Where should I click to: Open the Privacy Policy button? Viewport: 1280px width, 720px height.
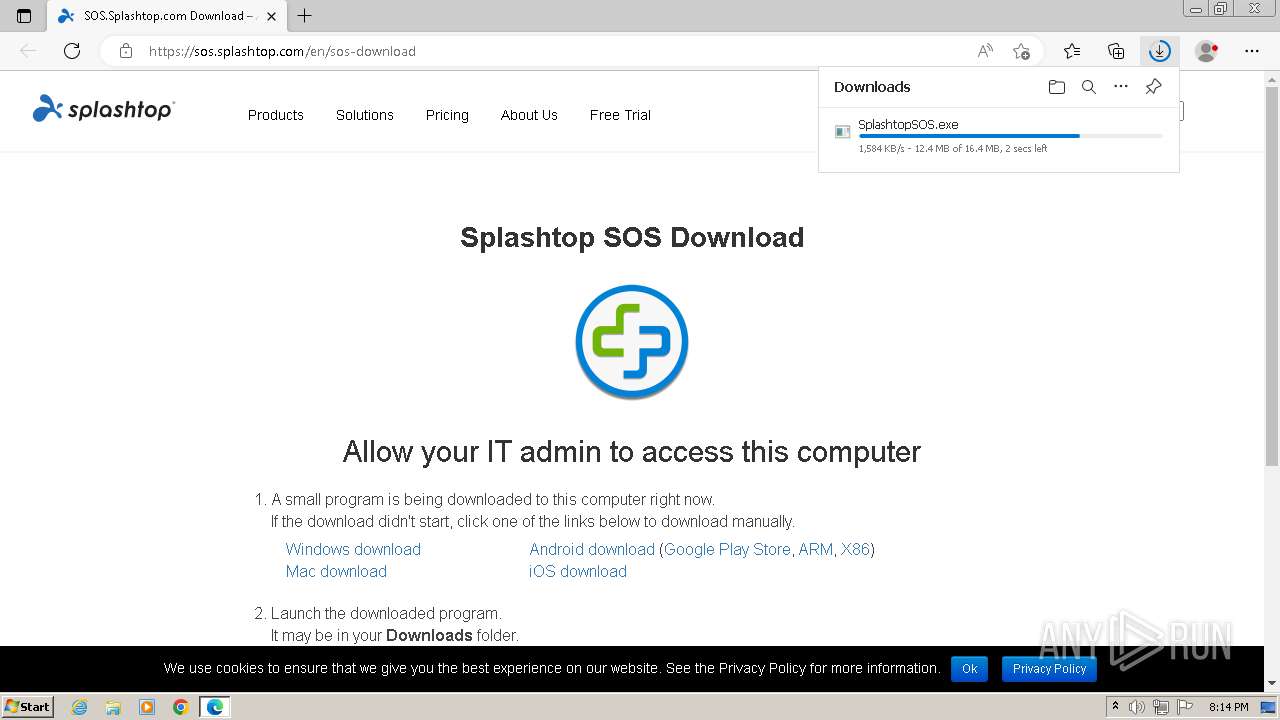click(1049, 669)
